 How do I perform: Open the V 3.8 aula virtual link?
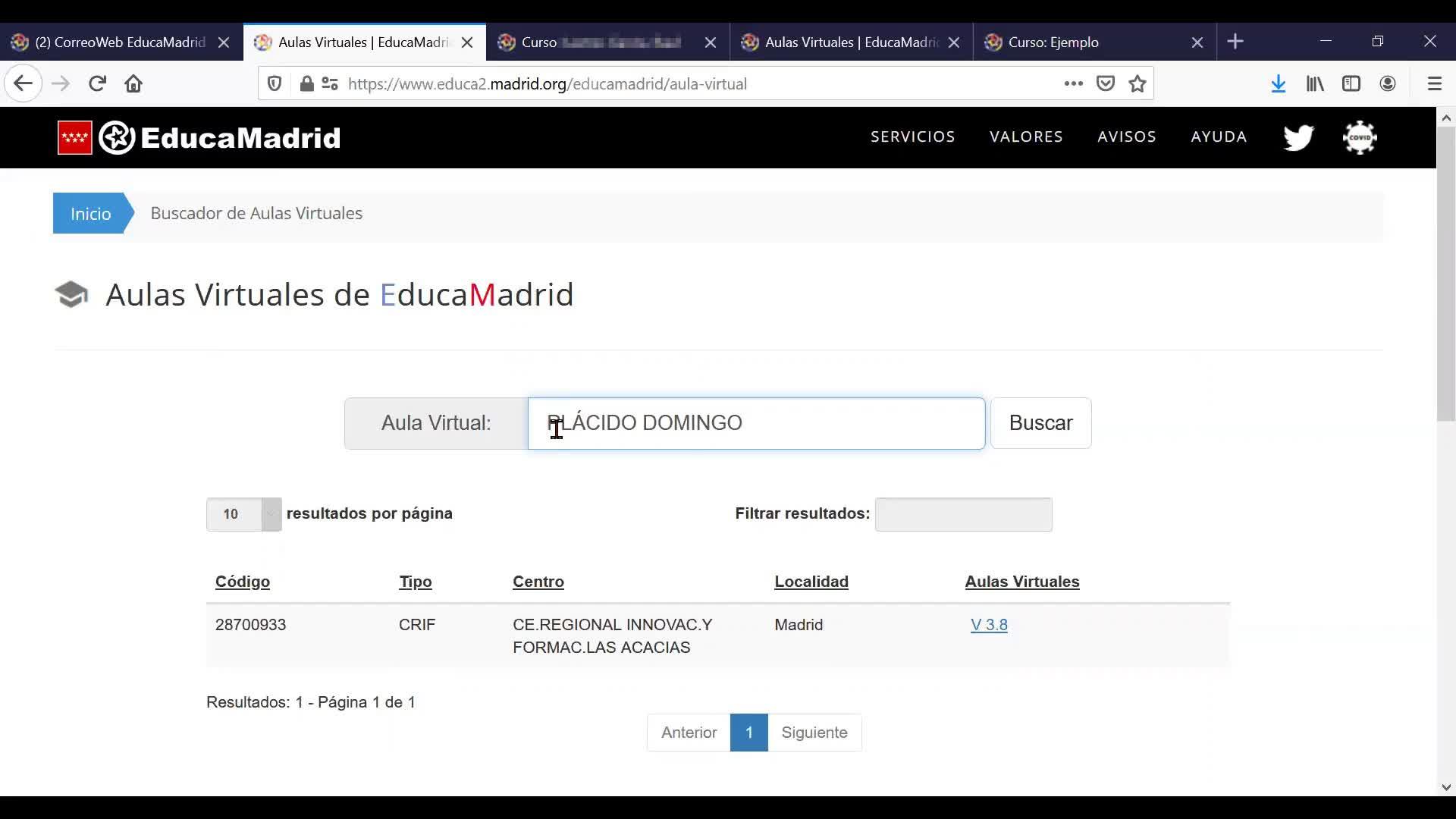[989, 625]
